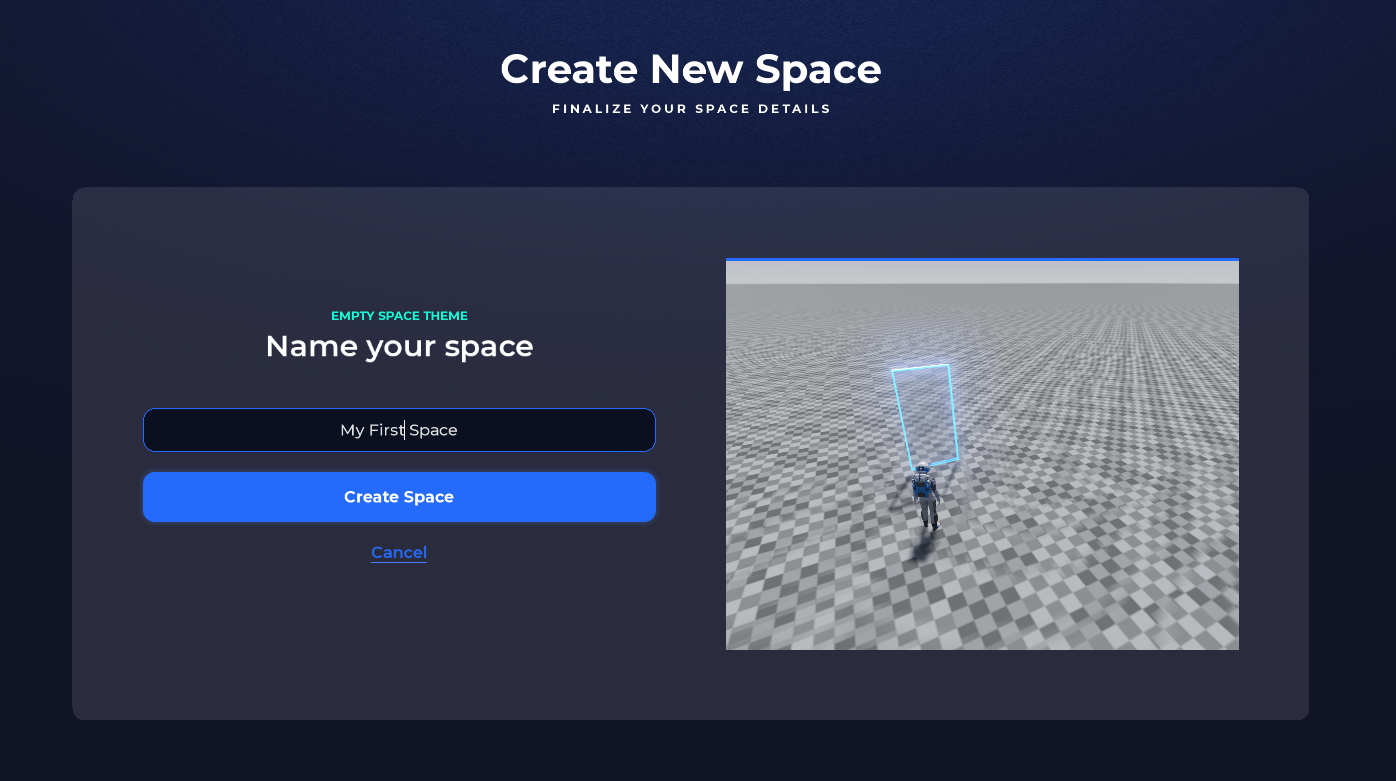Place cursor on the word Space in field
Screen dimensions: 1396x781
(434, 430)
